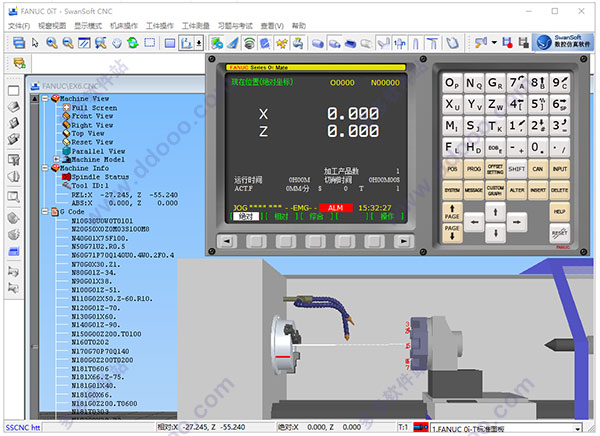Click the RESET key on keypad
The image size is (600, 436).
(559, 233)
